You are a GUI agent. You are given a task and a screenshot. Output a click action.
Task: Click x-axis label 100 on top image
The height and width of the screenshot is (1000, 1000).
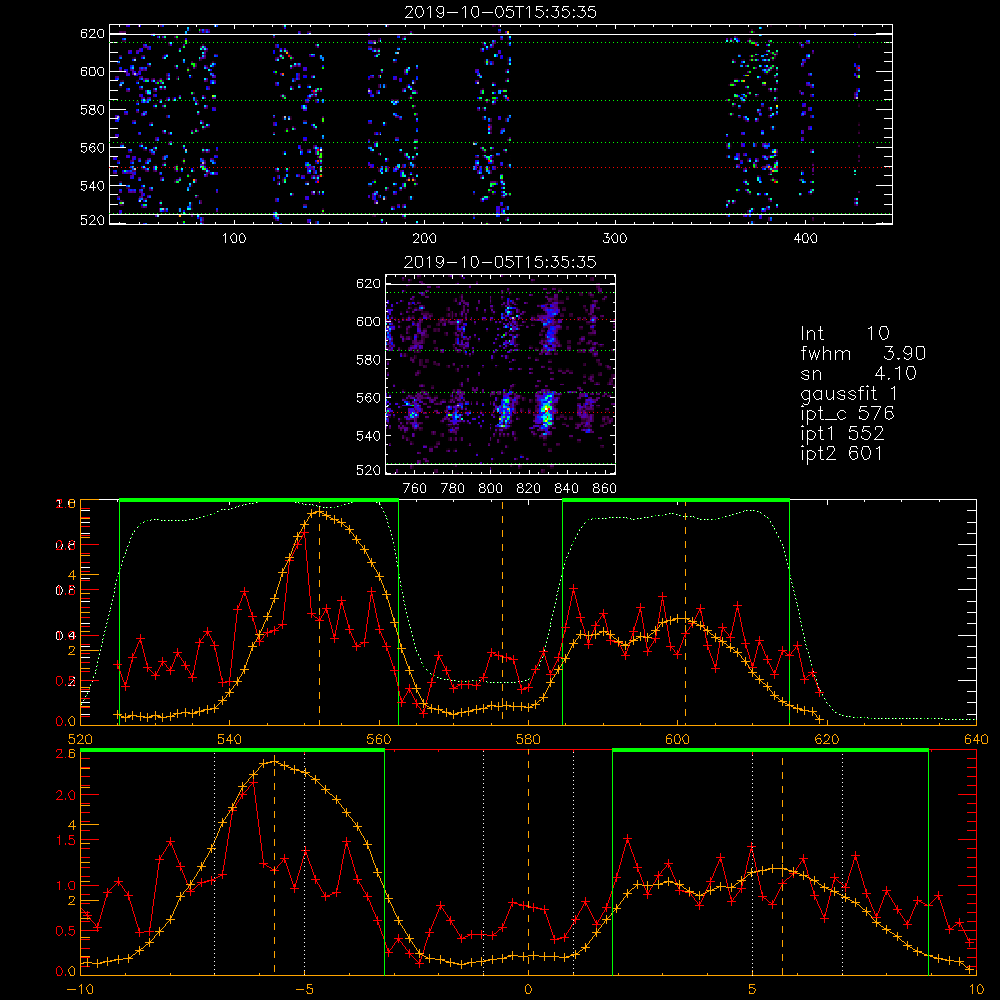(234, 239)
